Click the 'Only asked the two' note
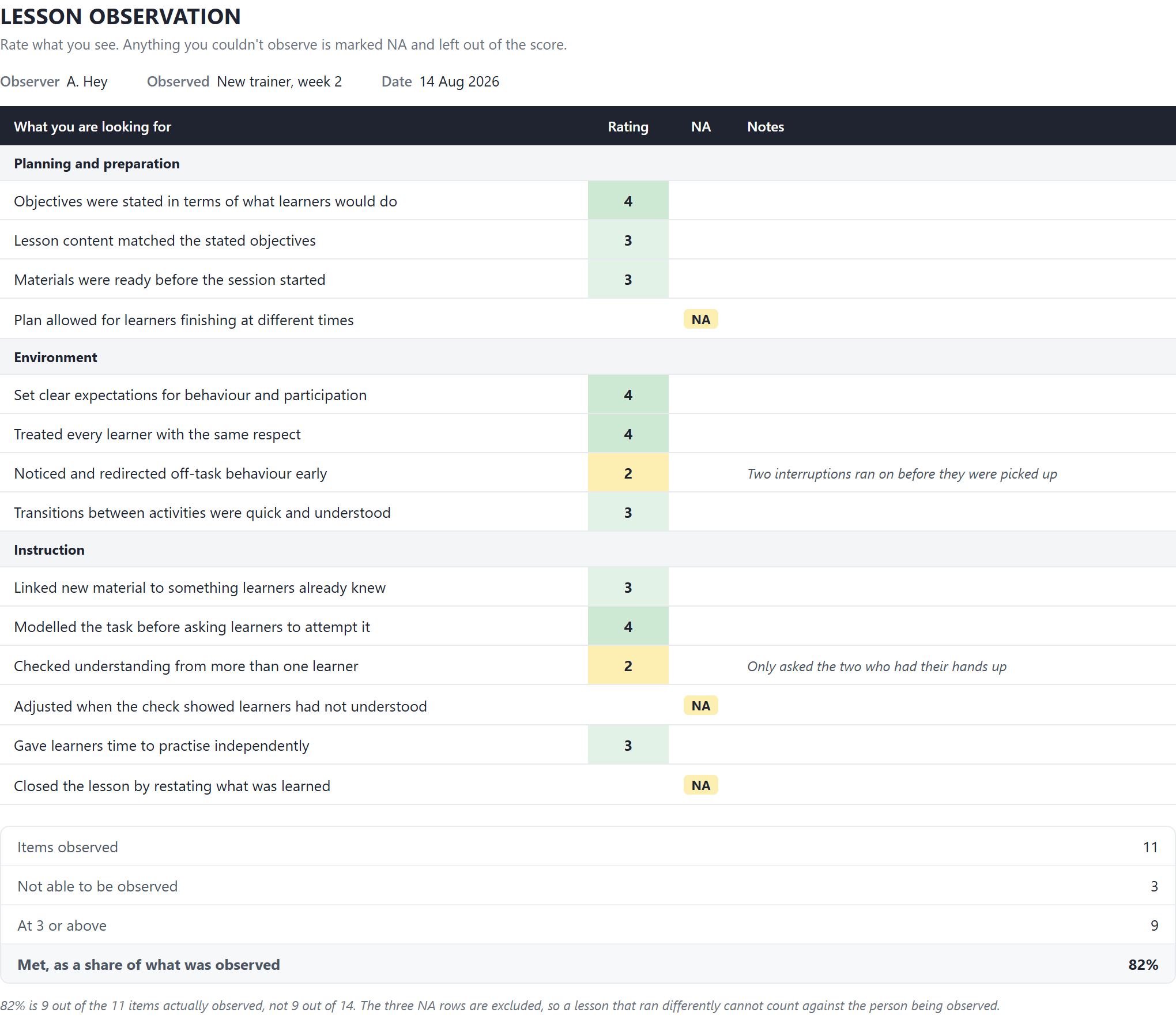Image resolution: width=1176 pixels, height=1016 pixels. 877,666
